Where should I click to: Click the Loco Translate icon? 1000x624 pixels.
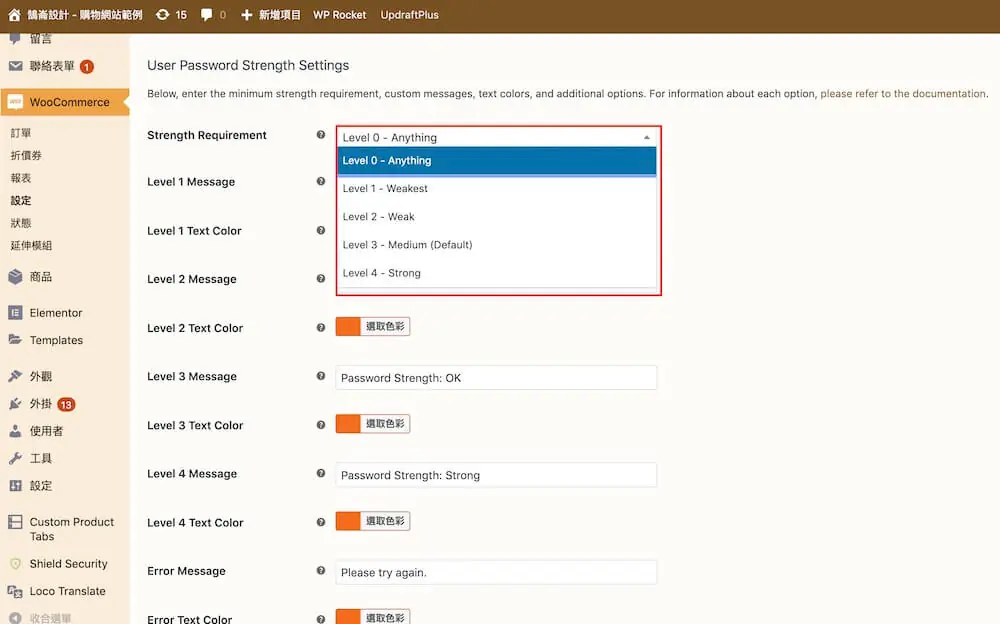[15, 591]
